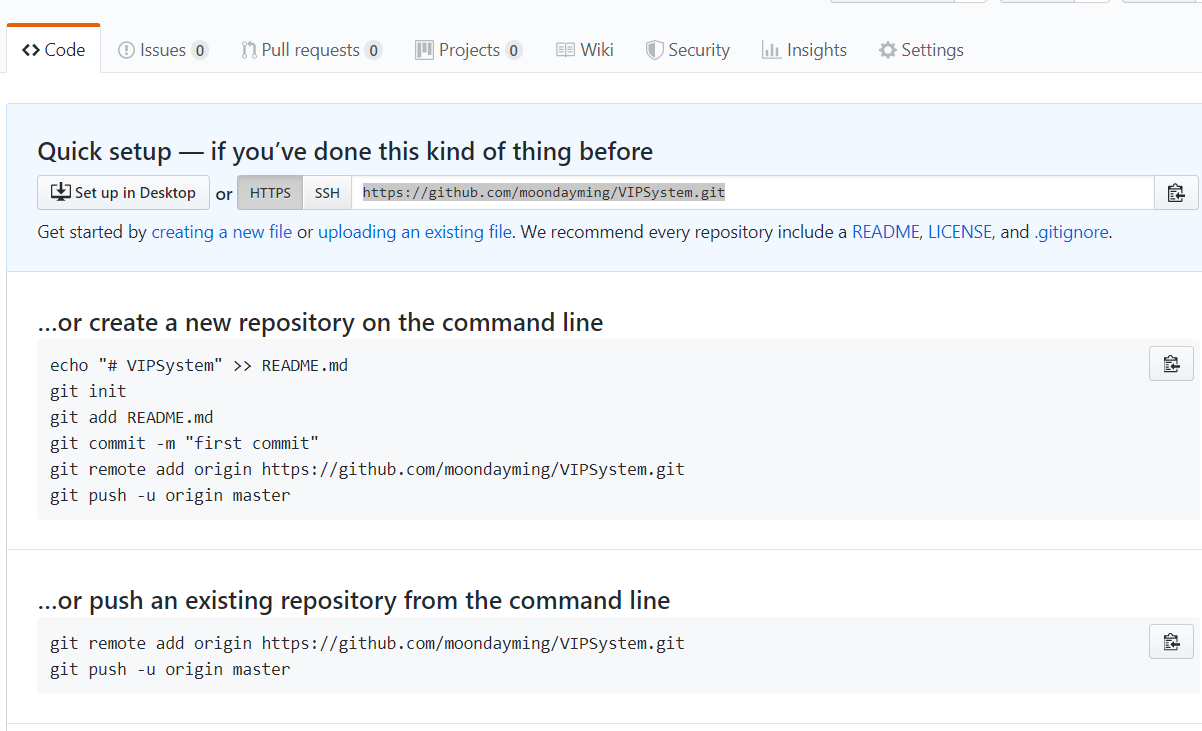This screenshot has width=1202, height=731.
Task: Click the Pull requests count badge 0
Action: (373, 50)
